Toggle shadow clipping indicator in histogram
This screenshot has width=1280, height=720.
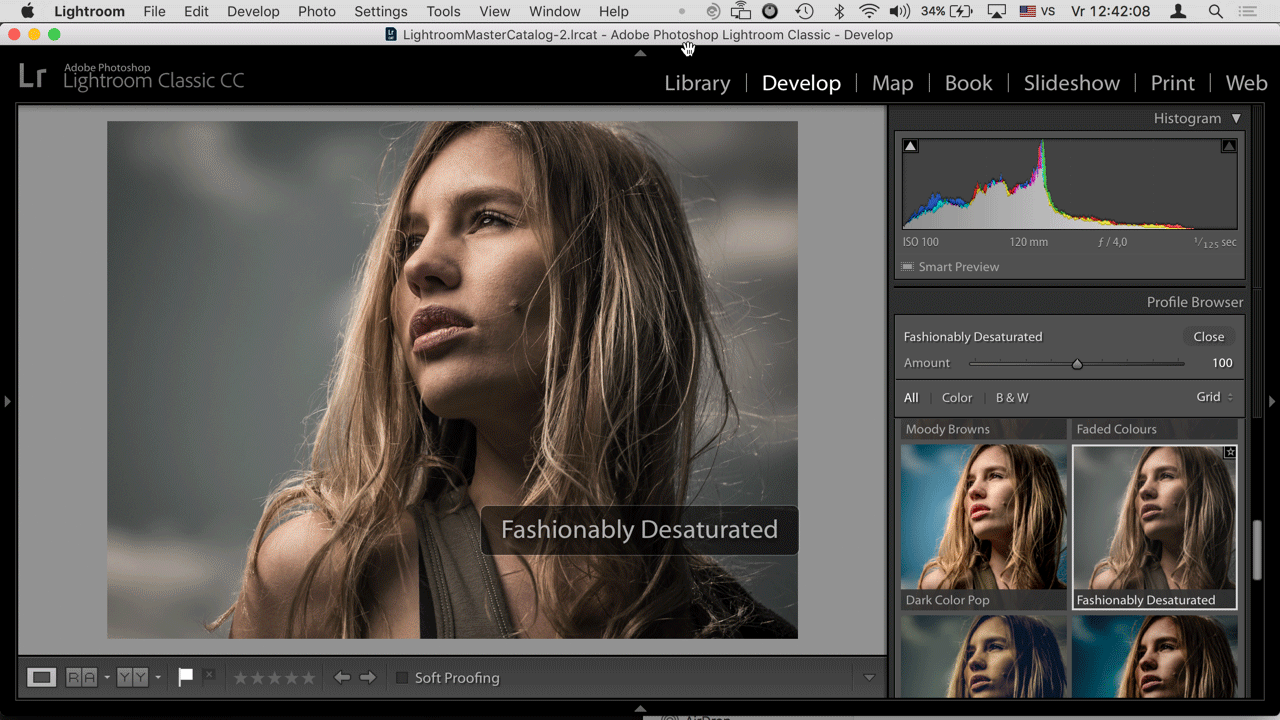pyautogui.click(x=910, y=146)
